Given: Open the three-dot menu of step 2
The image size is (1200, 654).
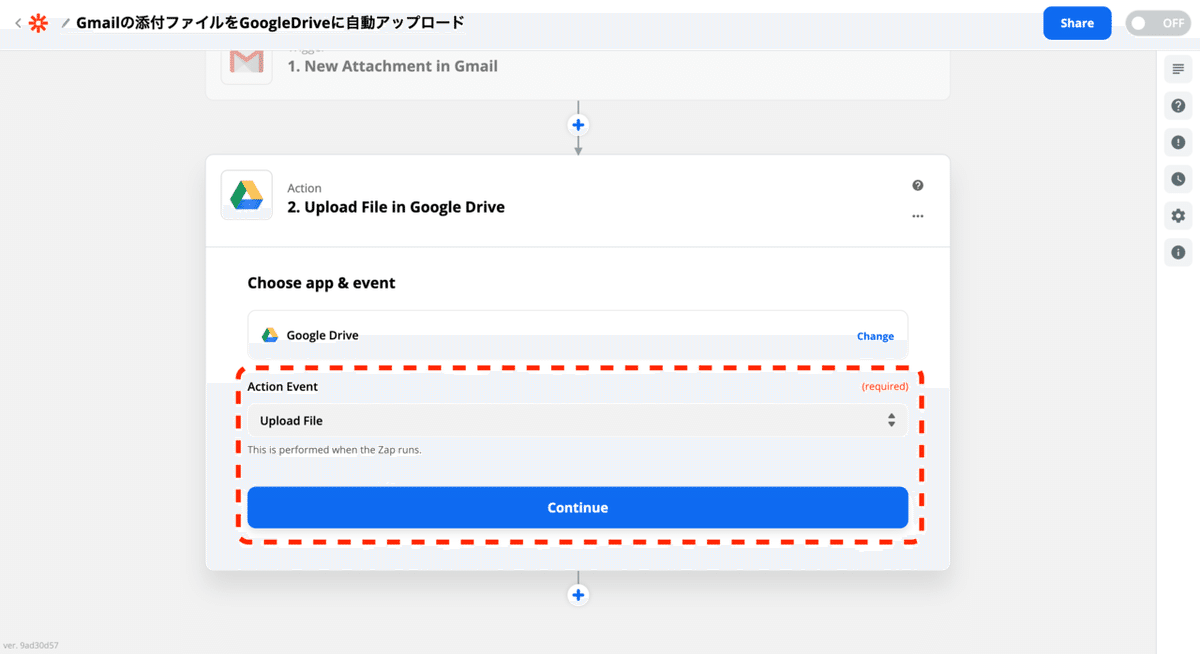Looking at the screenshot, I should 918,216.
